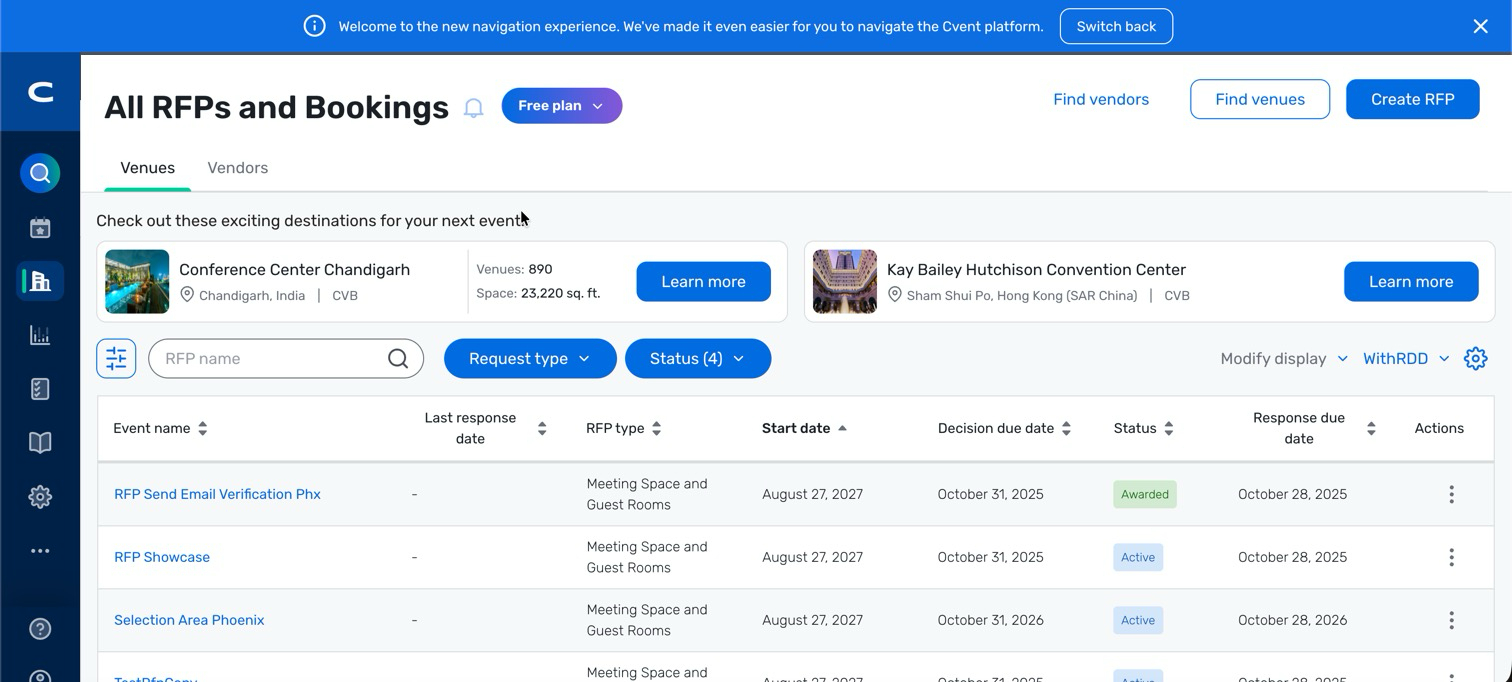Screen dimensions: 1512x682
Task: Open the RFP Showcase event link
Action: pyautogui.click(x=162, y=557)
